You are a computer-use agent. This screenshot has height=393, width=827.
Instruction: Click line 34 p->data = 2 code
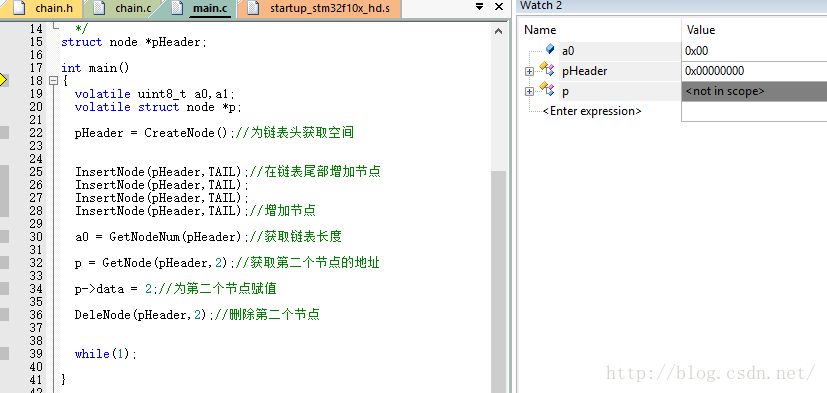click(116, 289)
